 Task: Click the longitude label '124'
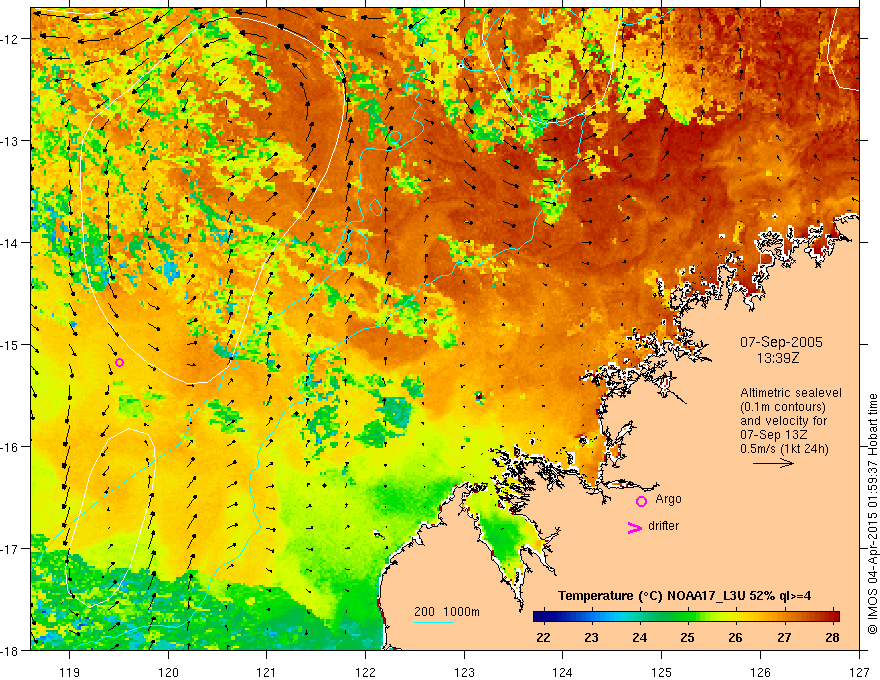tap(563, 672)
